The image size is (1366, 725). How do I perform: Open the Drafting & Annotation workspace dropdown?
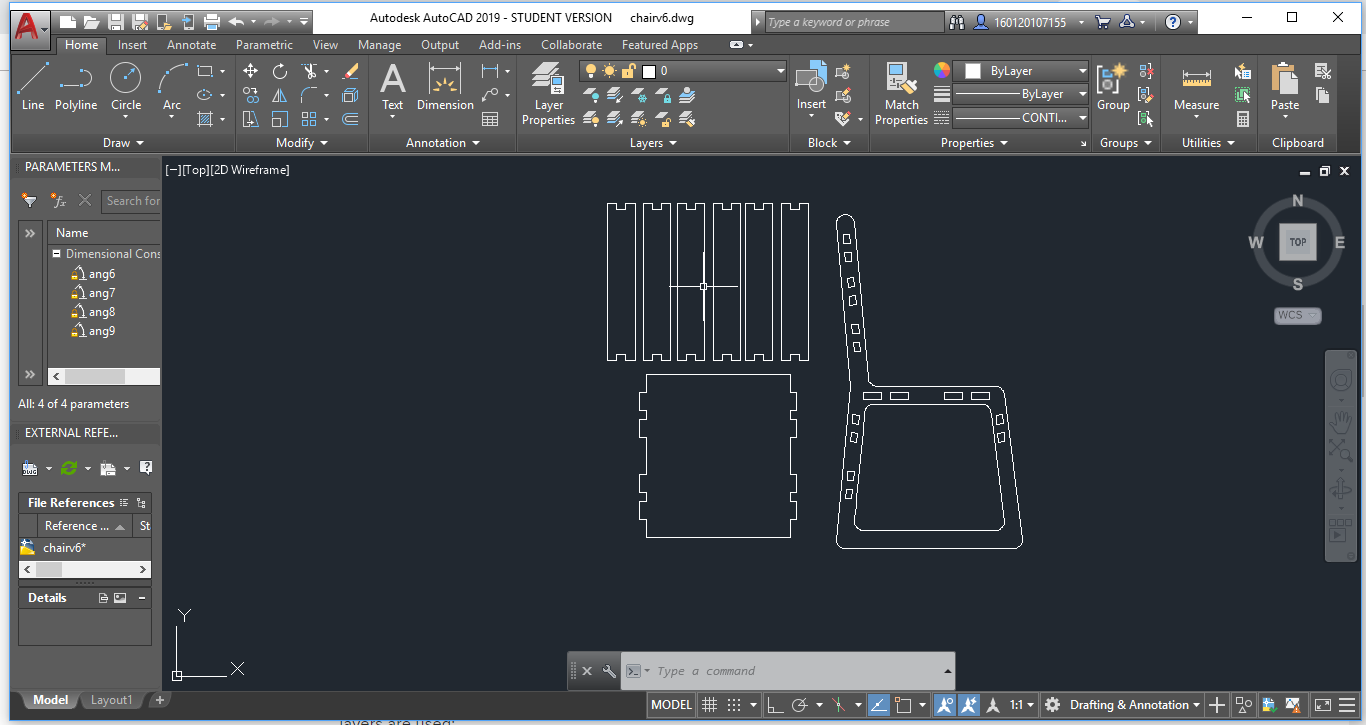click(1136, 705)
